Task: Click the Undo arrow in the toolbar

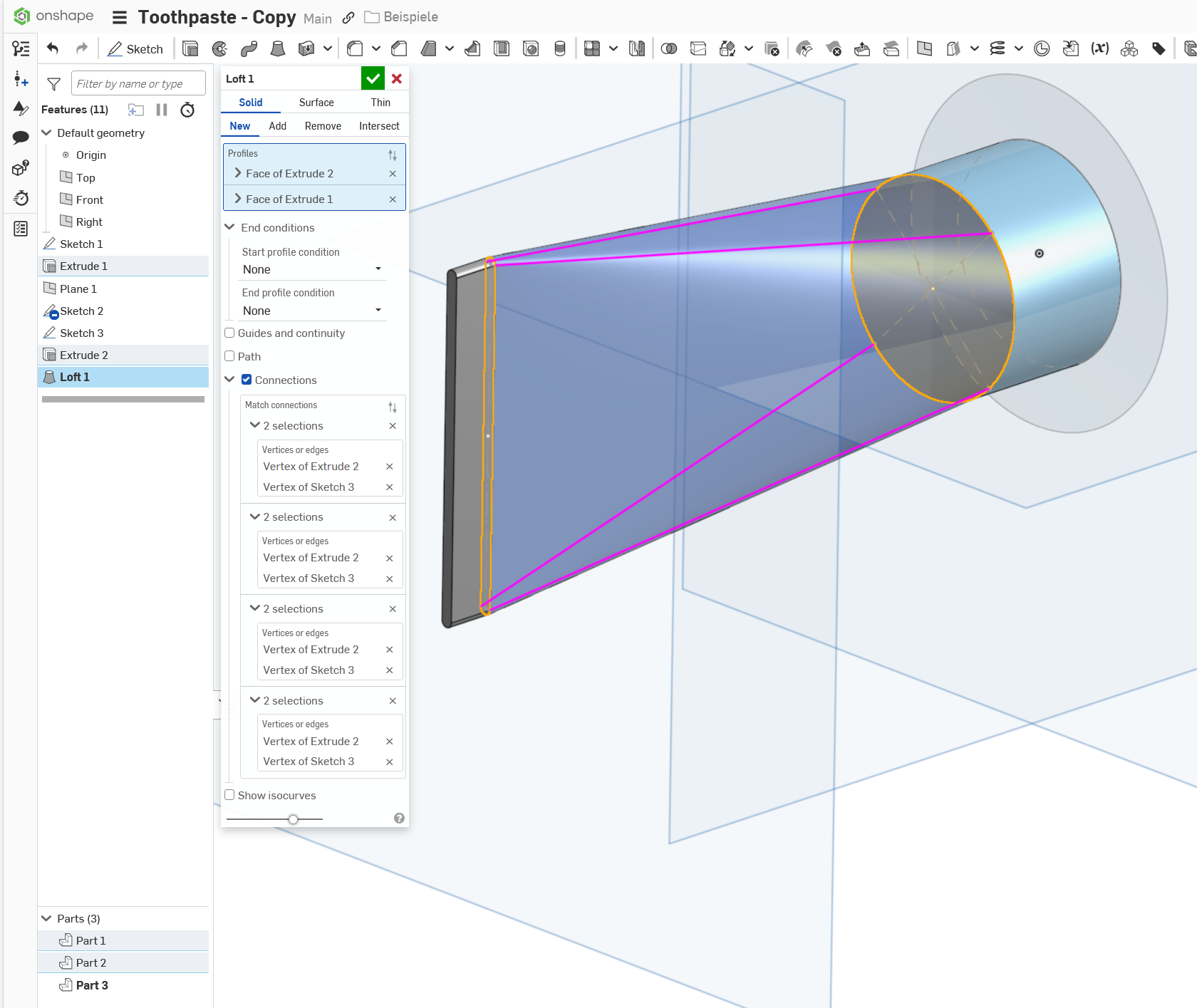Action: 53,48
